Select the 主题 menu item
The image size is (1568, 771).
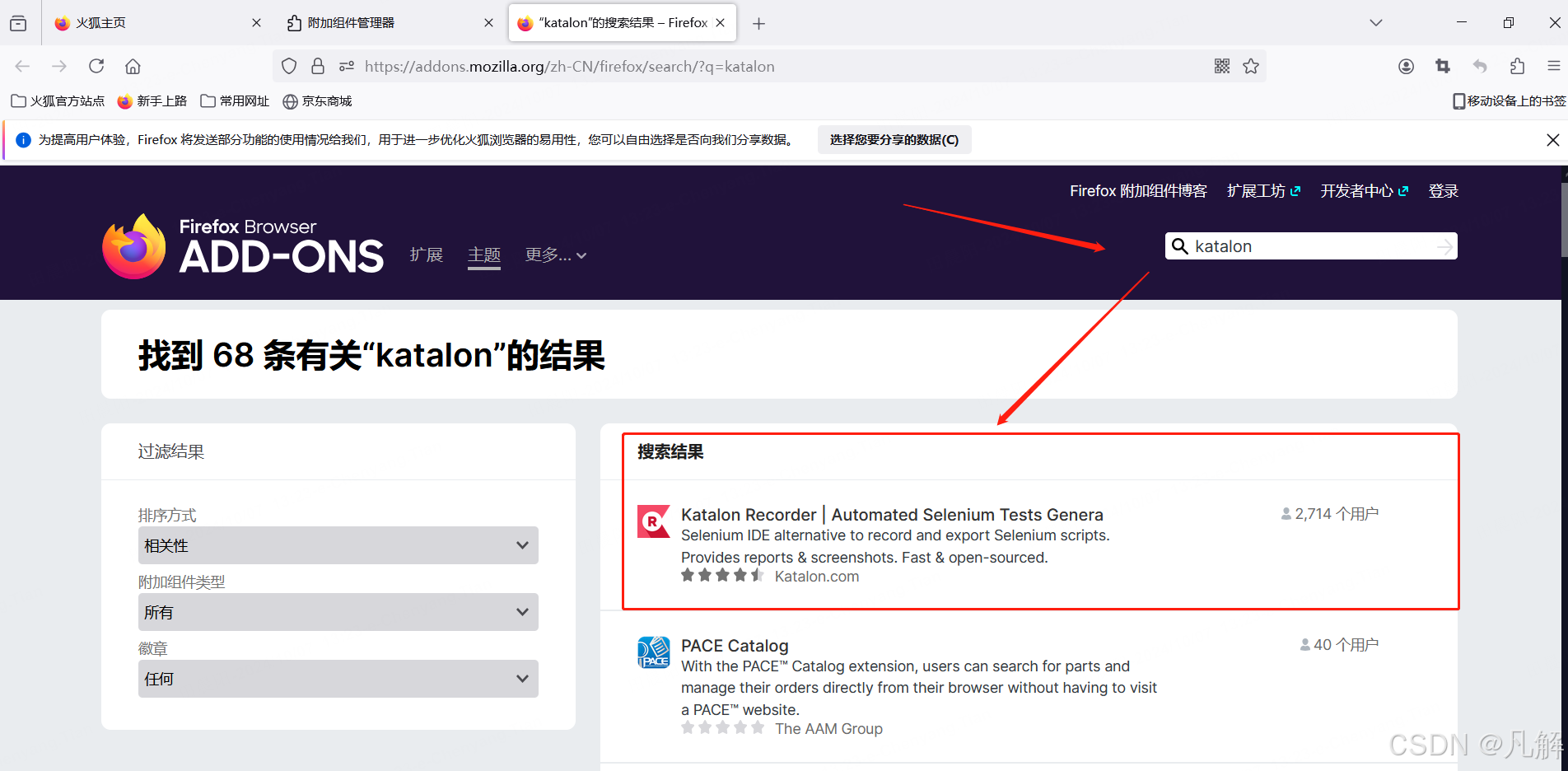click(x=484, y=255)
